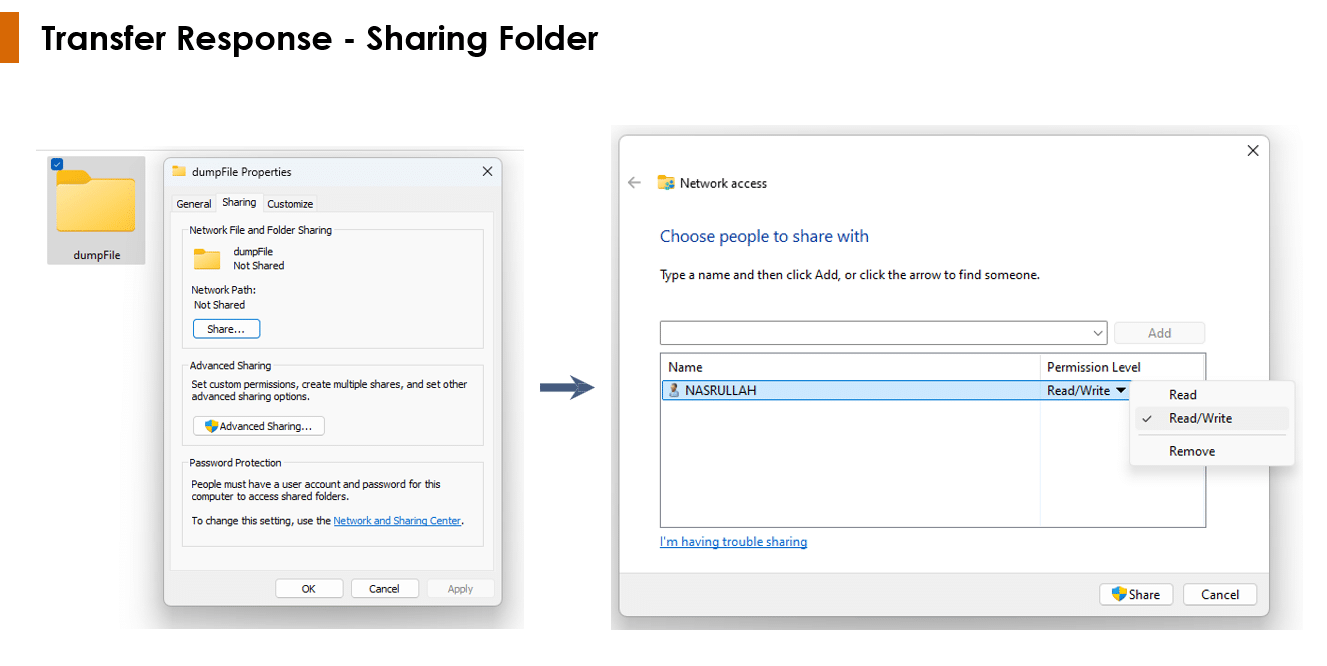
Task: Click OK in dumpFile Properties
Action: pos(309,589)
